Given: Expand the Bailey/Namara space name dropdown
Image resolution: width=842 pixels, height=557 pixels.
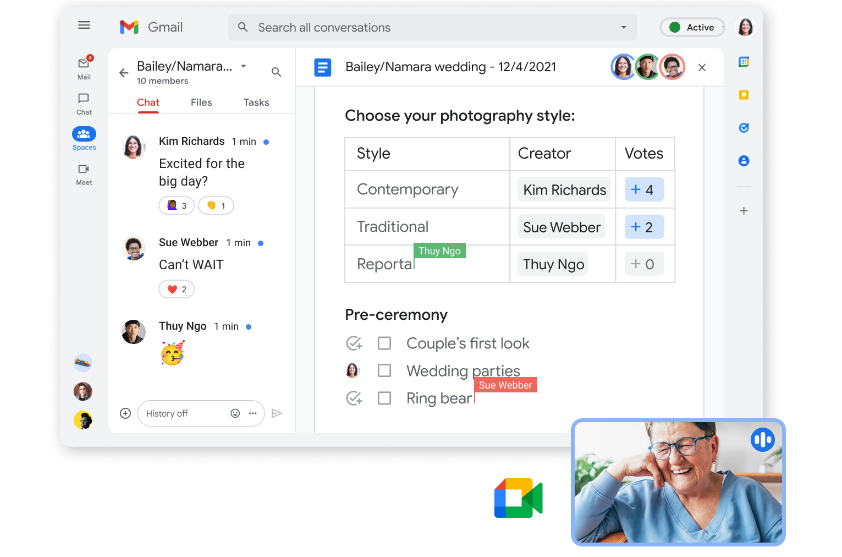Looking at the screenshot, I should coord(243,66).
